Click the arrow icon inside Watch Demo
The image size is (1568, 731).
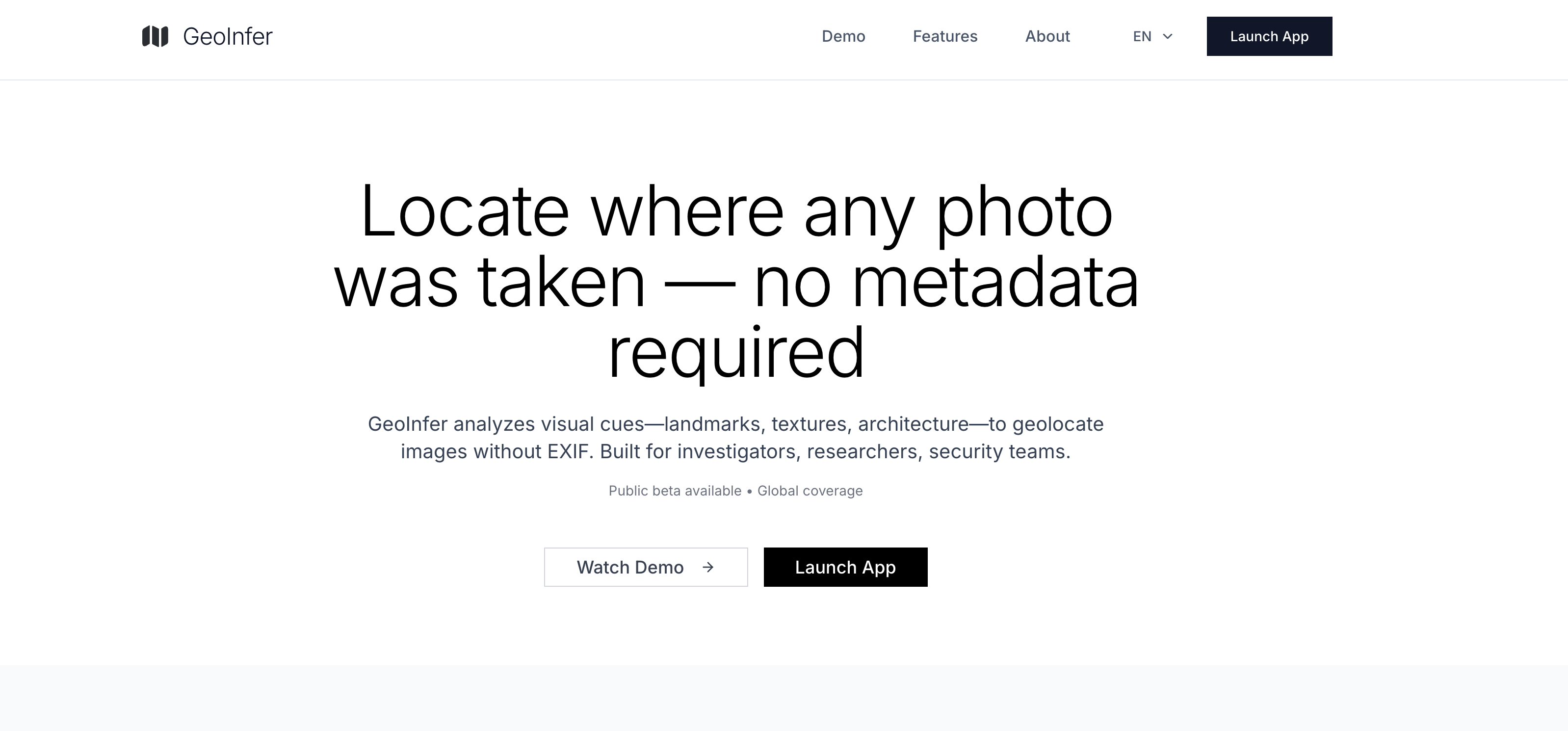pos(708,567)
